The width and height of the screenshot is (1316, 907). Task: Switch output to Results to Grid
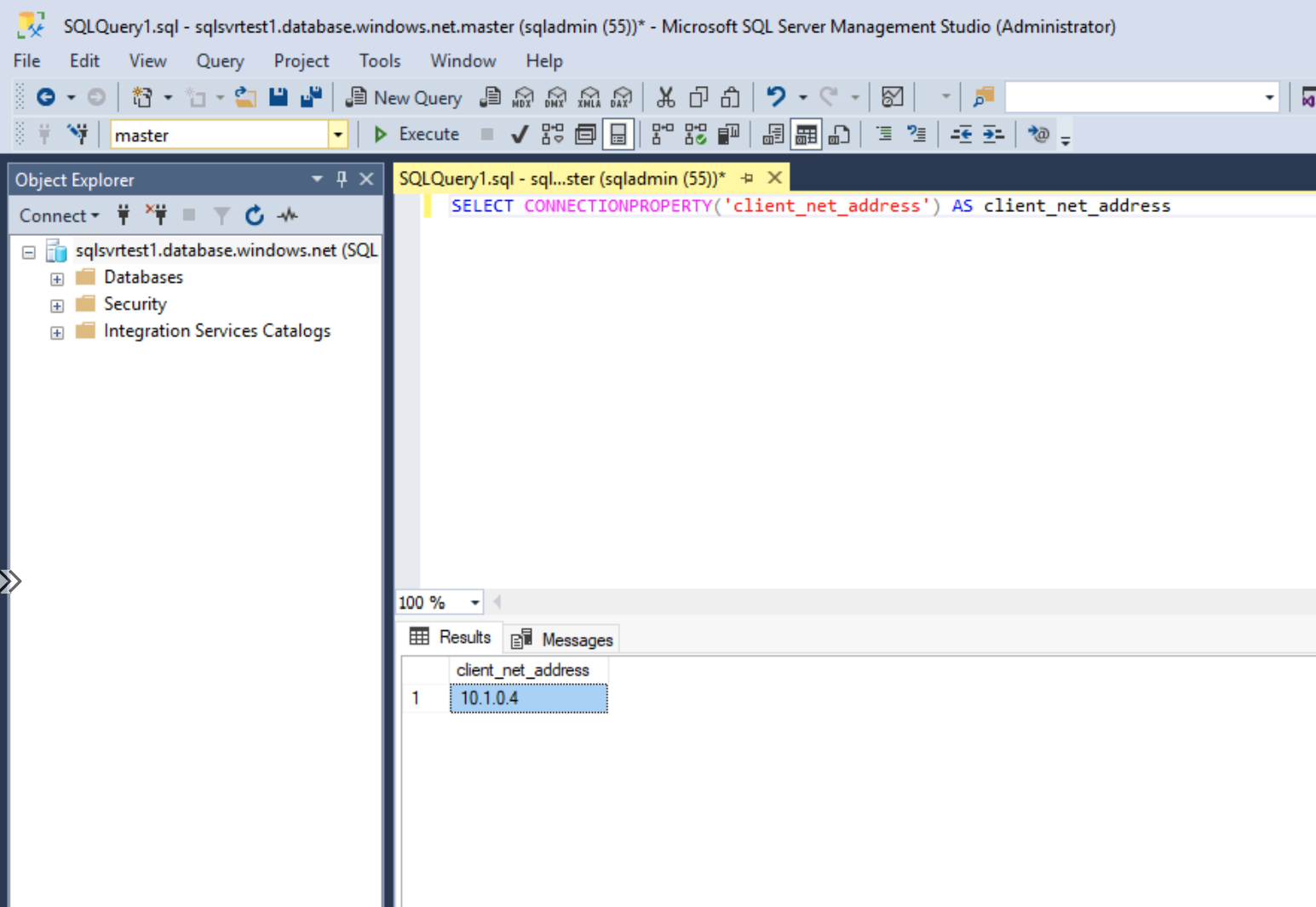click(x=806, y=134)
